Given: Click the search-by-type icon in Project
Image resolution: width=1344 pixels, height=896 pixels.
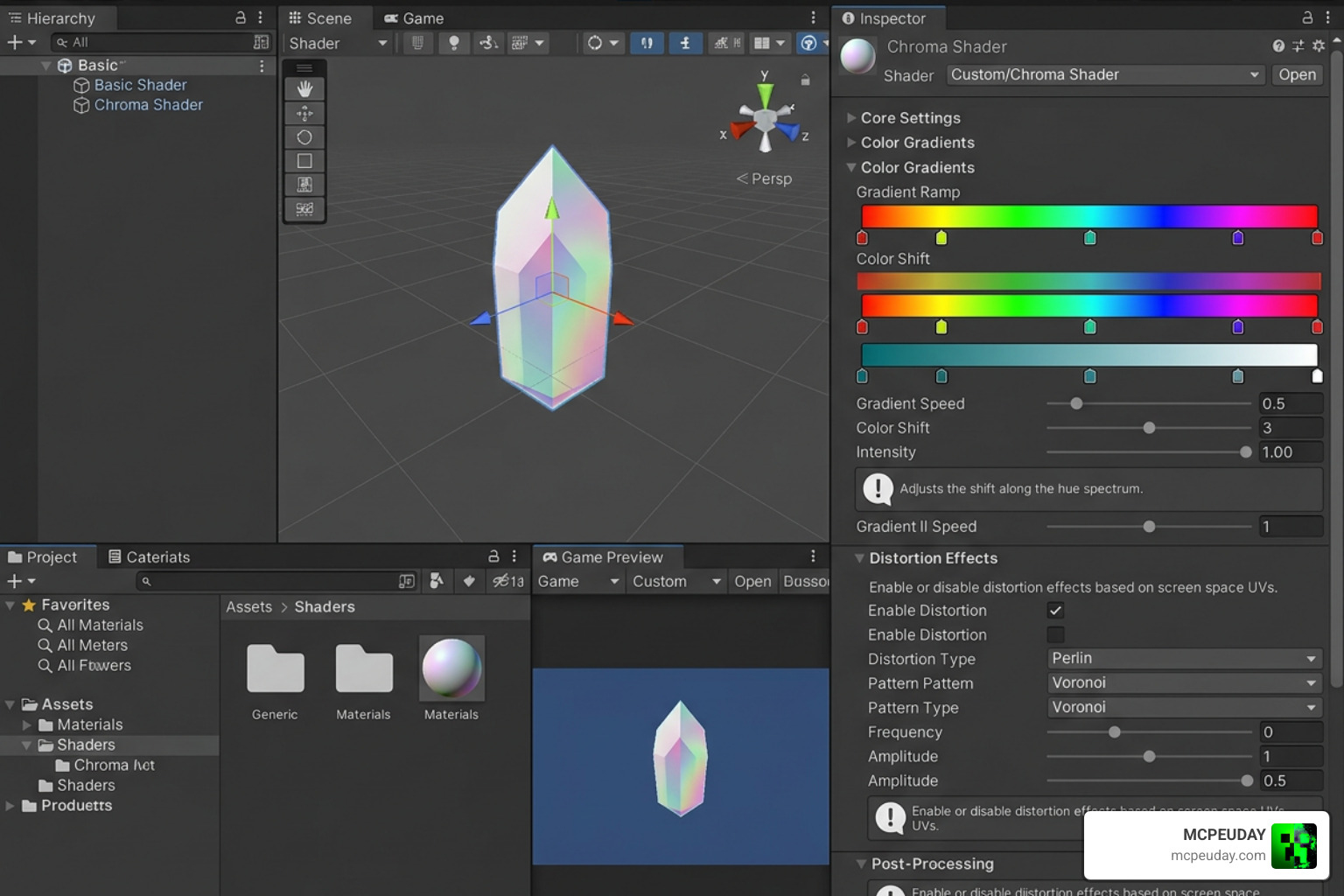Looking at the screenshot, I should (x=436, y=581).
